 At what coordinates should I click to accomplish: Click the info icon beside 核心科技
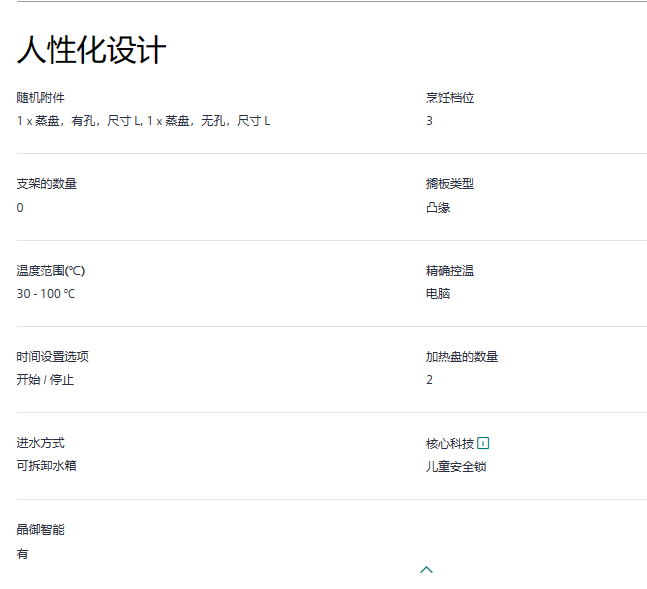point(484,443)
